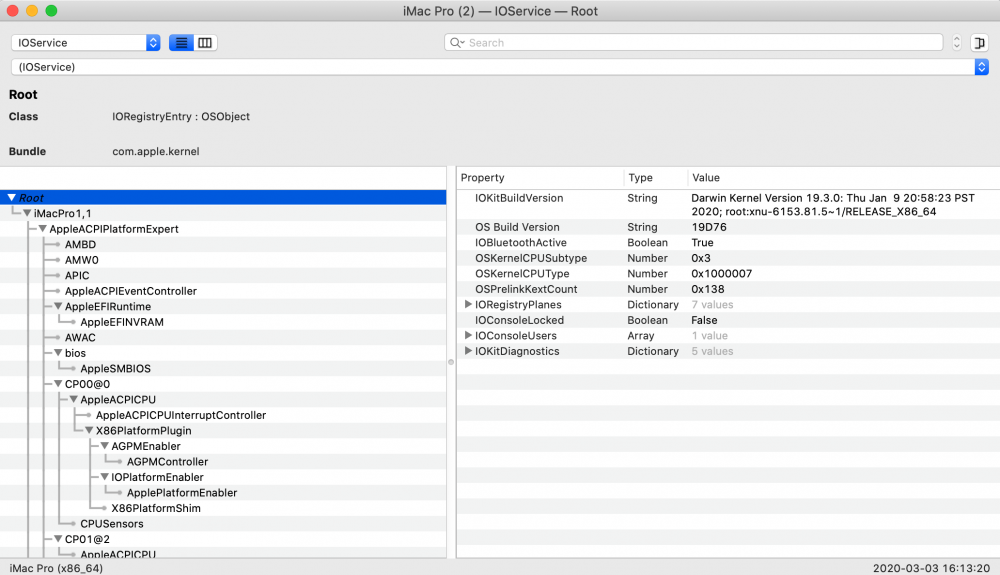The image size is (1000, 575).
Task: Select the APIC tree entry
Action: point(77,275)
